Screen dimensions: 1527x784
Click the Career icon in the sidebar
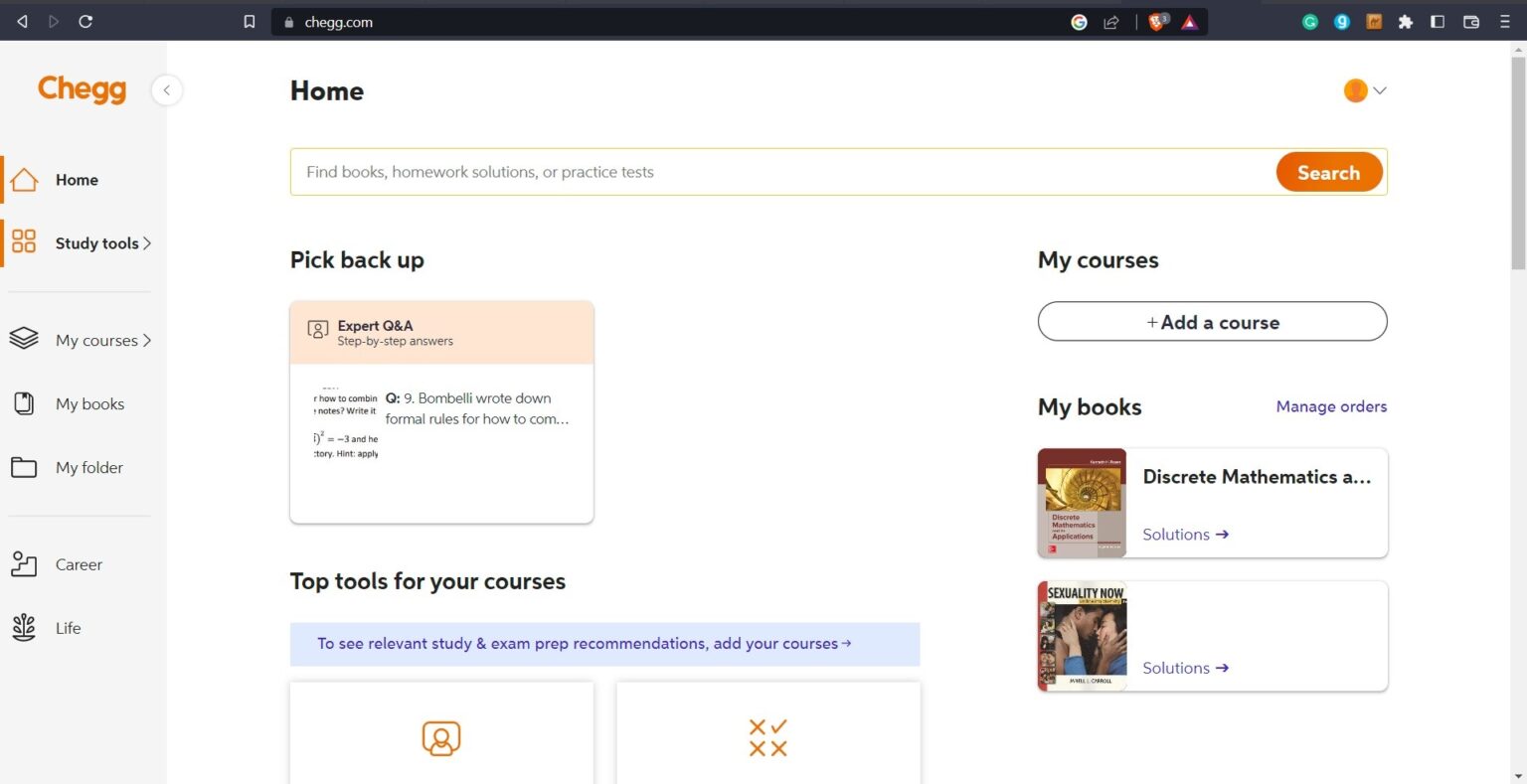[x=24, y=563]
